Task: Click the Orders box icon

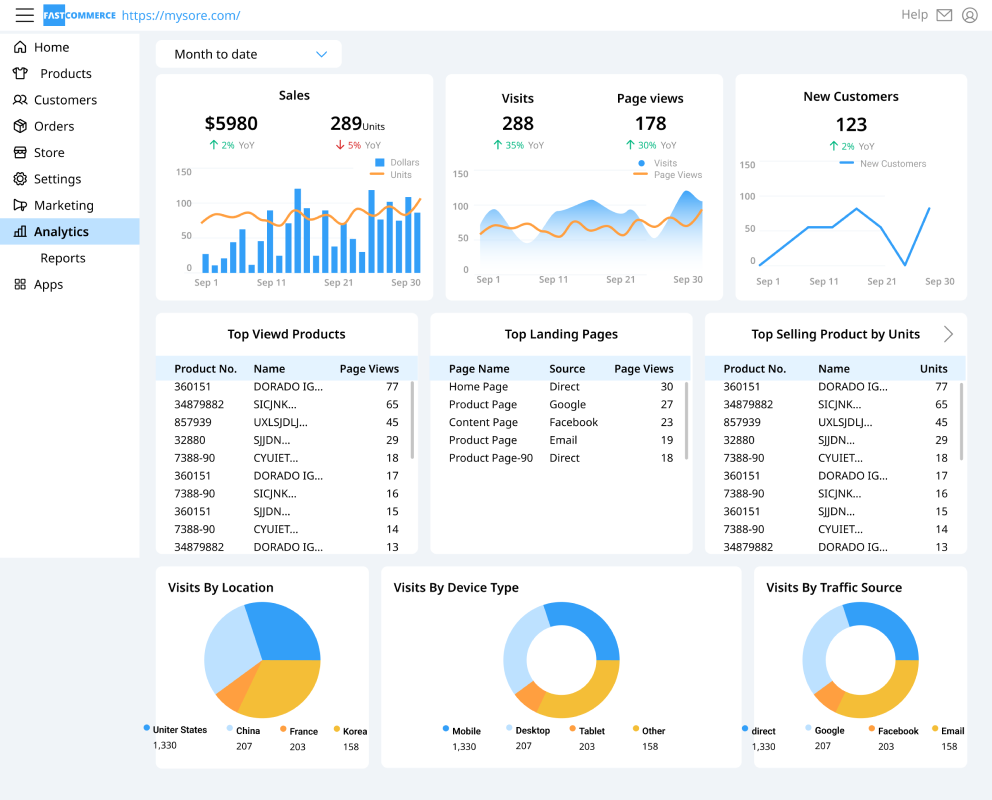Action: coord(20,126)
